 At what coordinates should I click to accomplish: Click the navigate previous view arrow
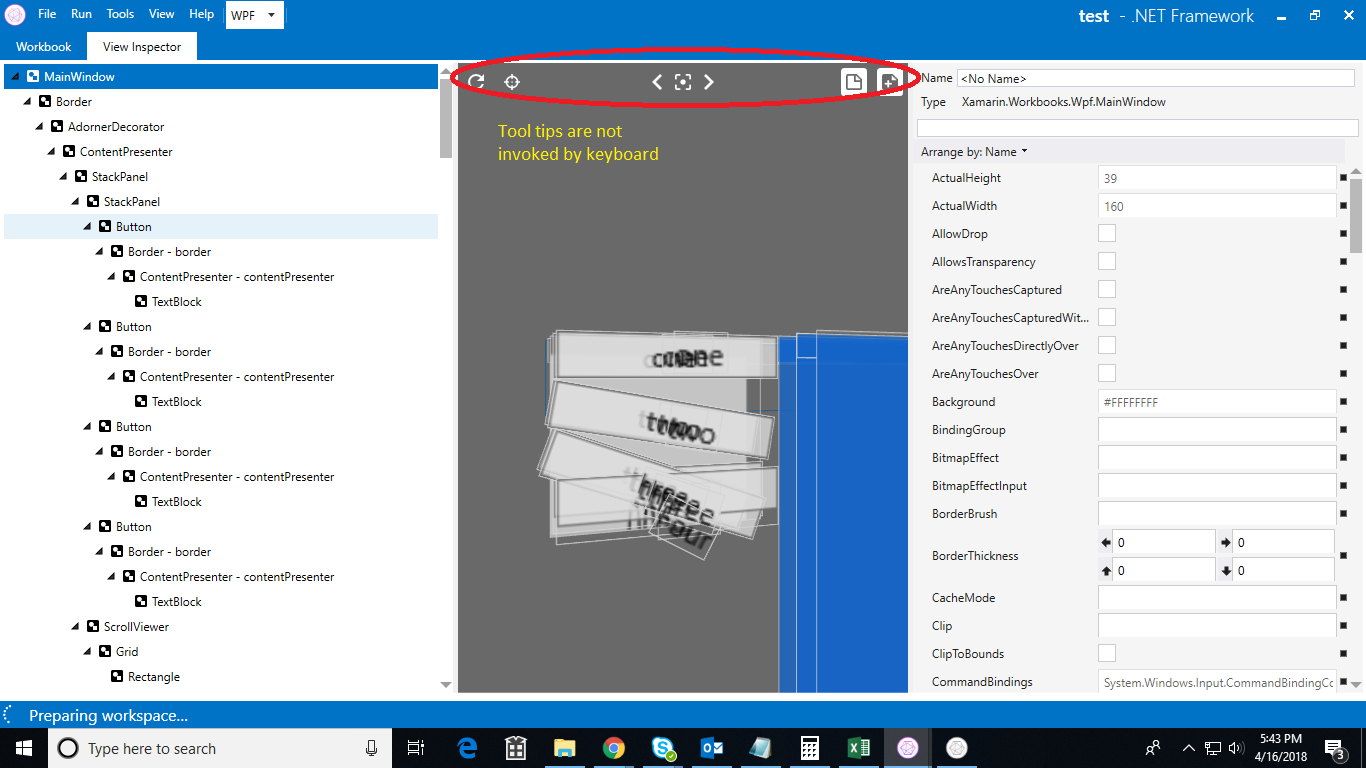(x=657, y=82)
